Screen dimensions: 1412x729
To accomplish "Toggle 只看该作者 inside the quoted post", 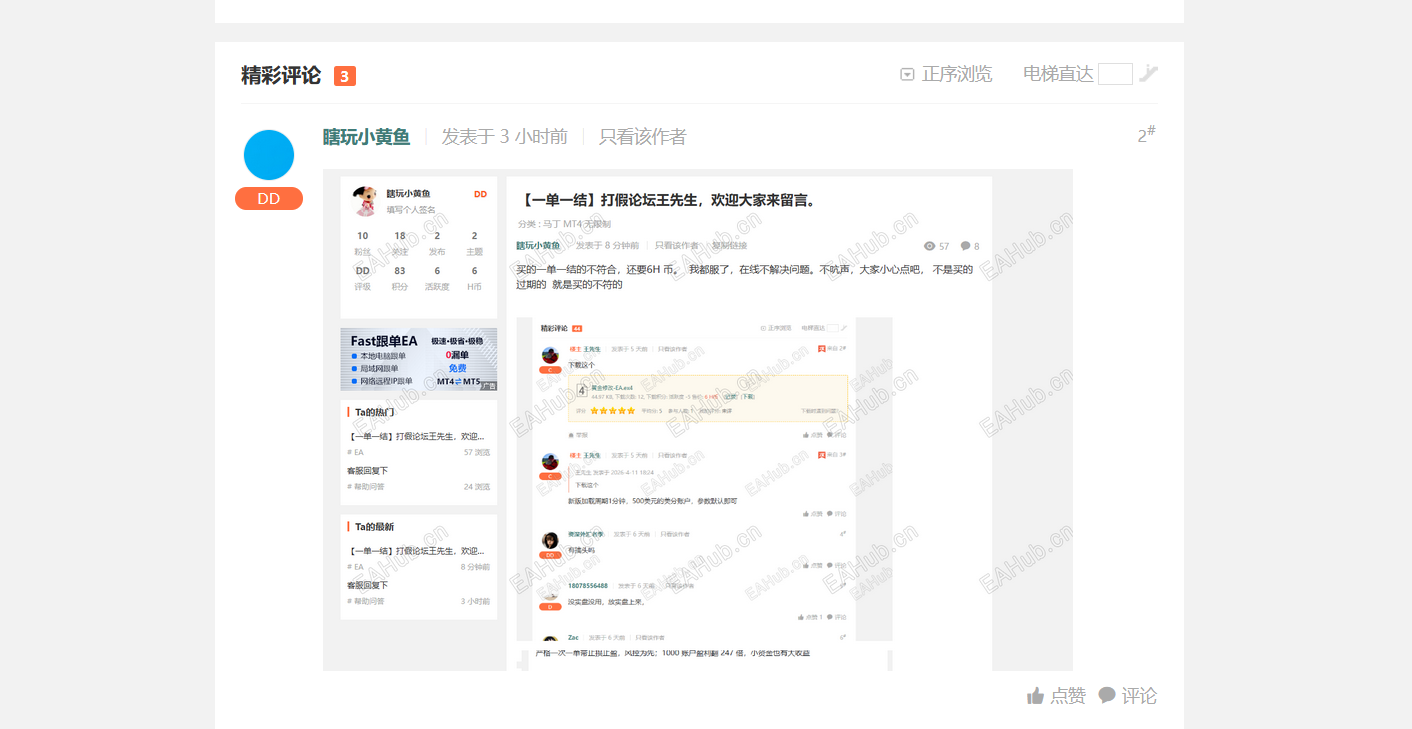I will tap(672, 348).
